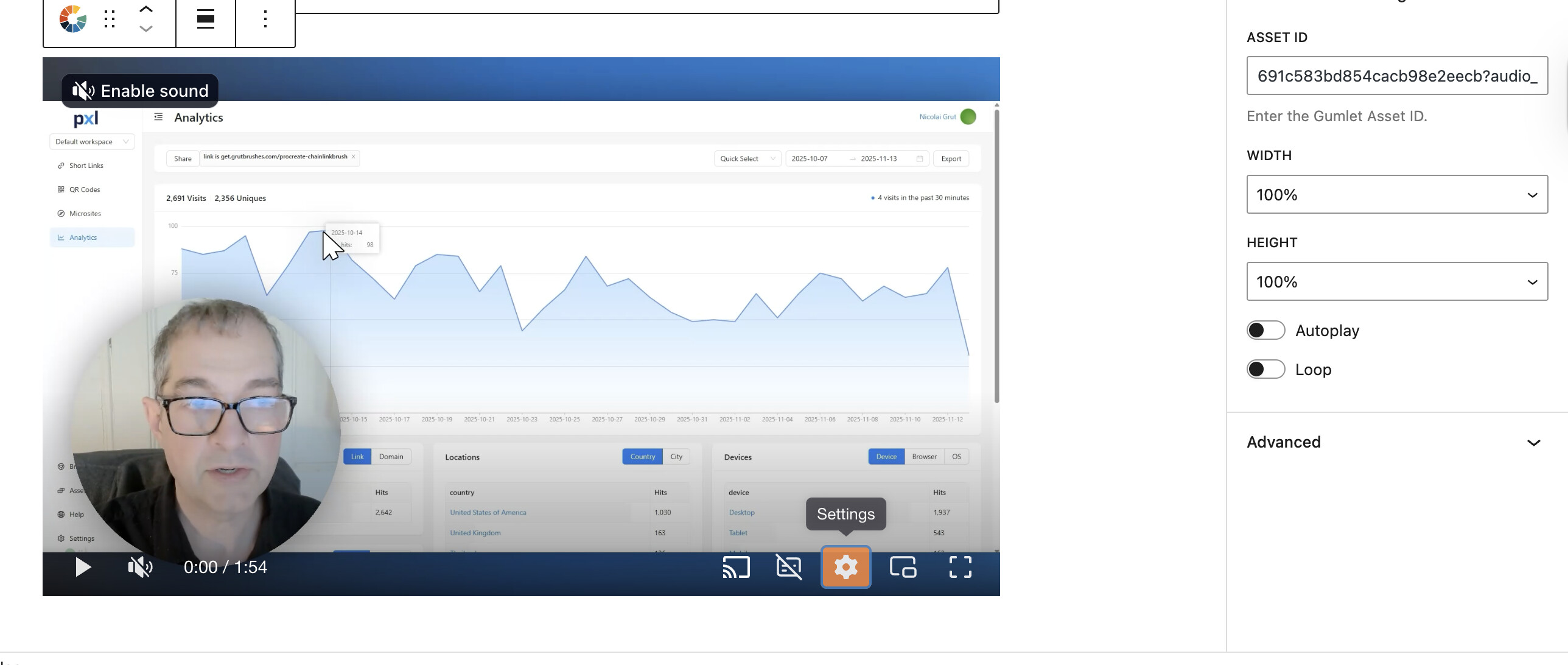Enter fullscreen video mode
The width and height of the screenshot is (1568, 665).
point(960,567)
